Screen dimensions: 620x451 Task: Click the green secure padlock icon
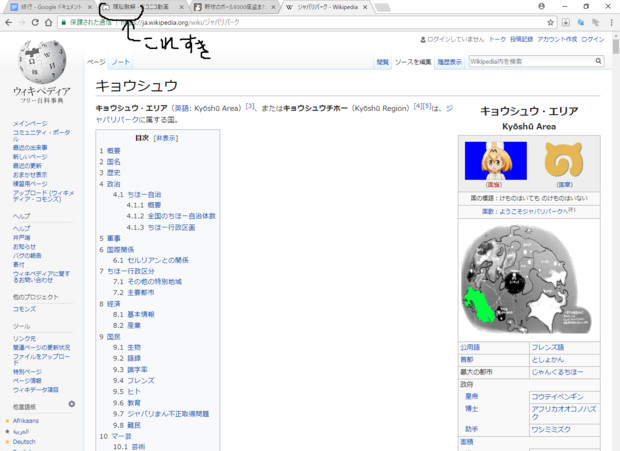pos(65,21)
